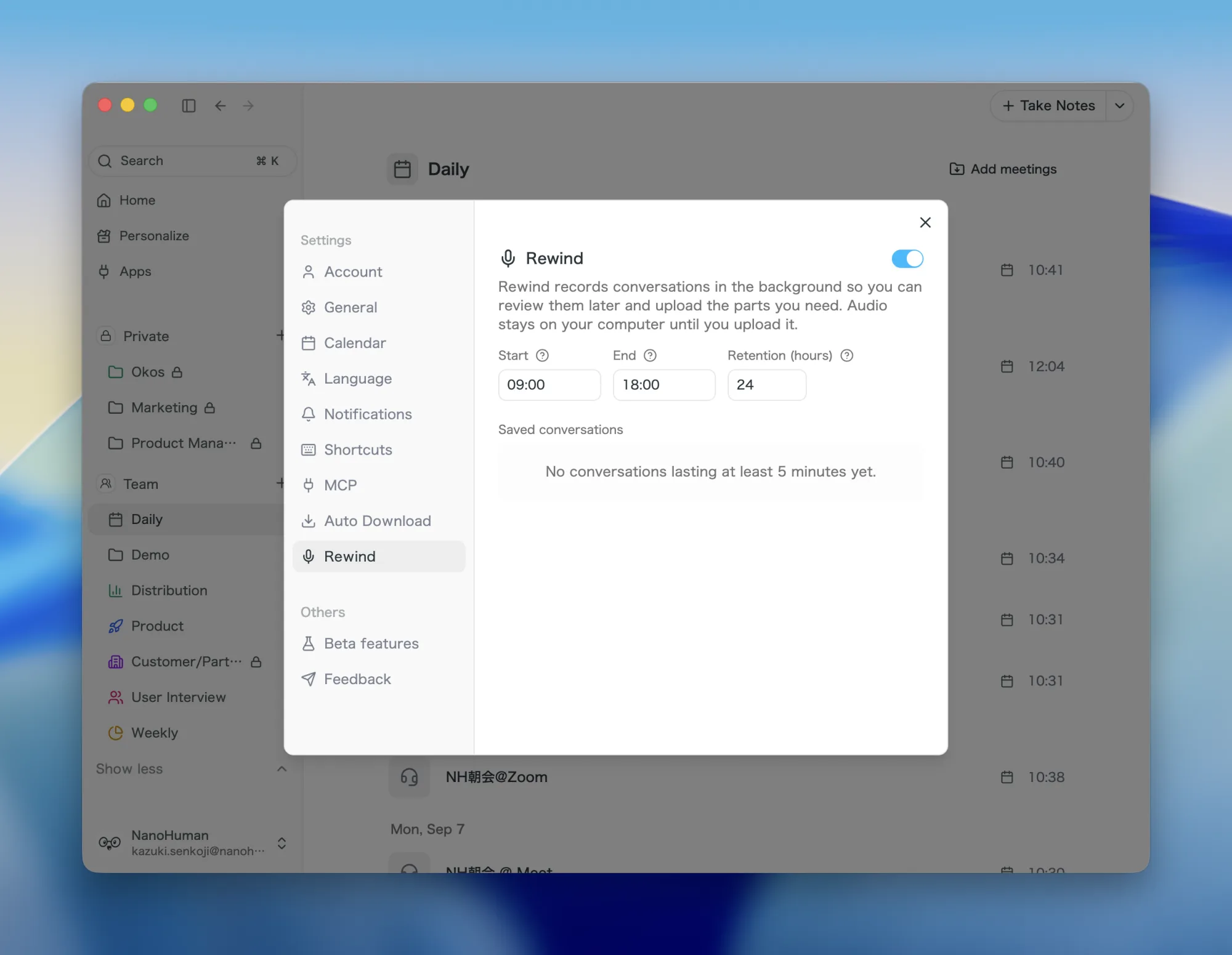The width and height of the screenshot is (1232, 955).
Task: Click the 10:34 meeting time
Action: coord(1046,558)
